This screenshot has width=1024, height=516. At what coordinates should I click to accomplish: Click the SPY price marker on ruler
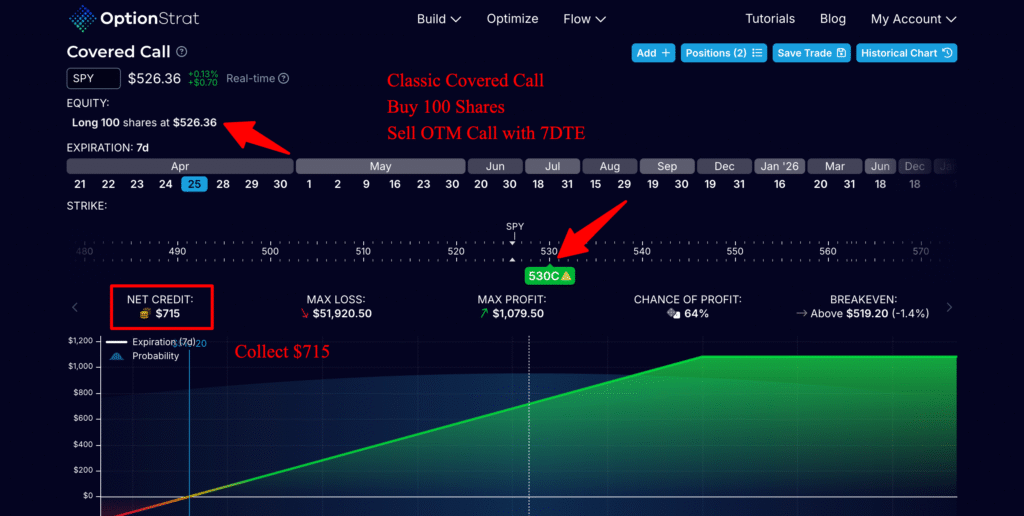515,227
